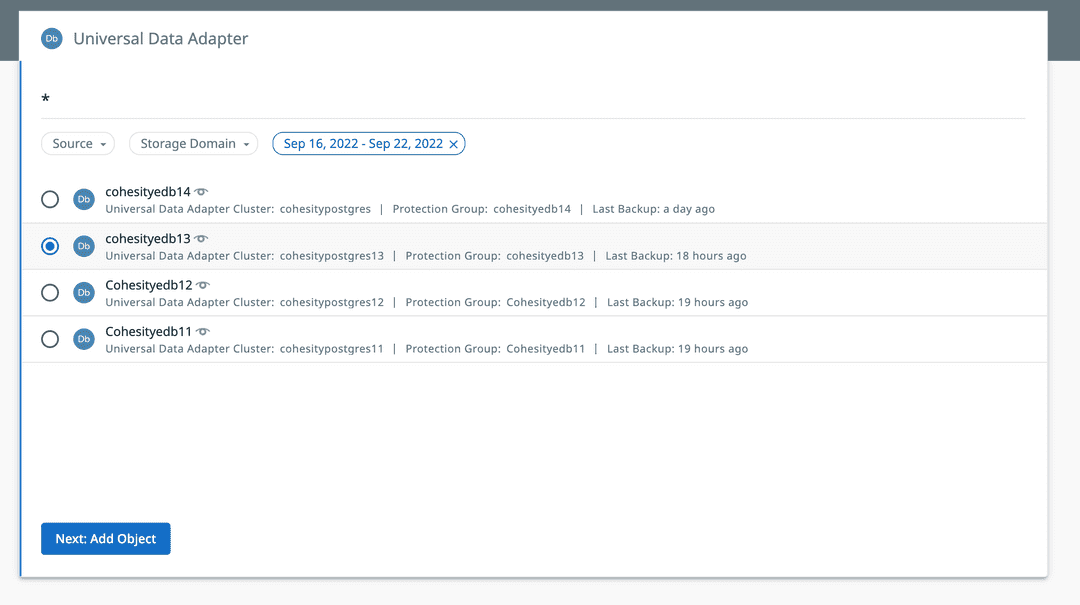Remove the date range filter with X

click(x=454, y=144)
